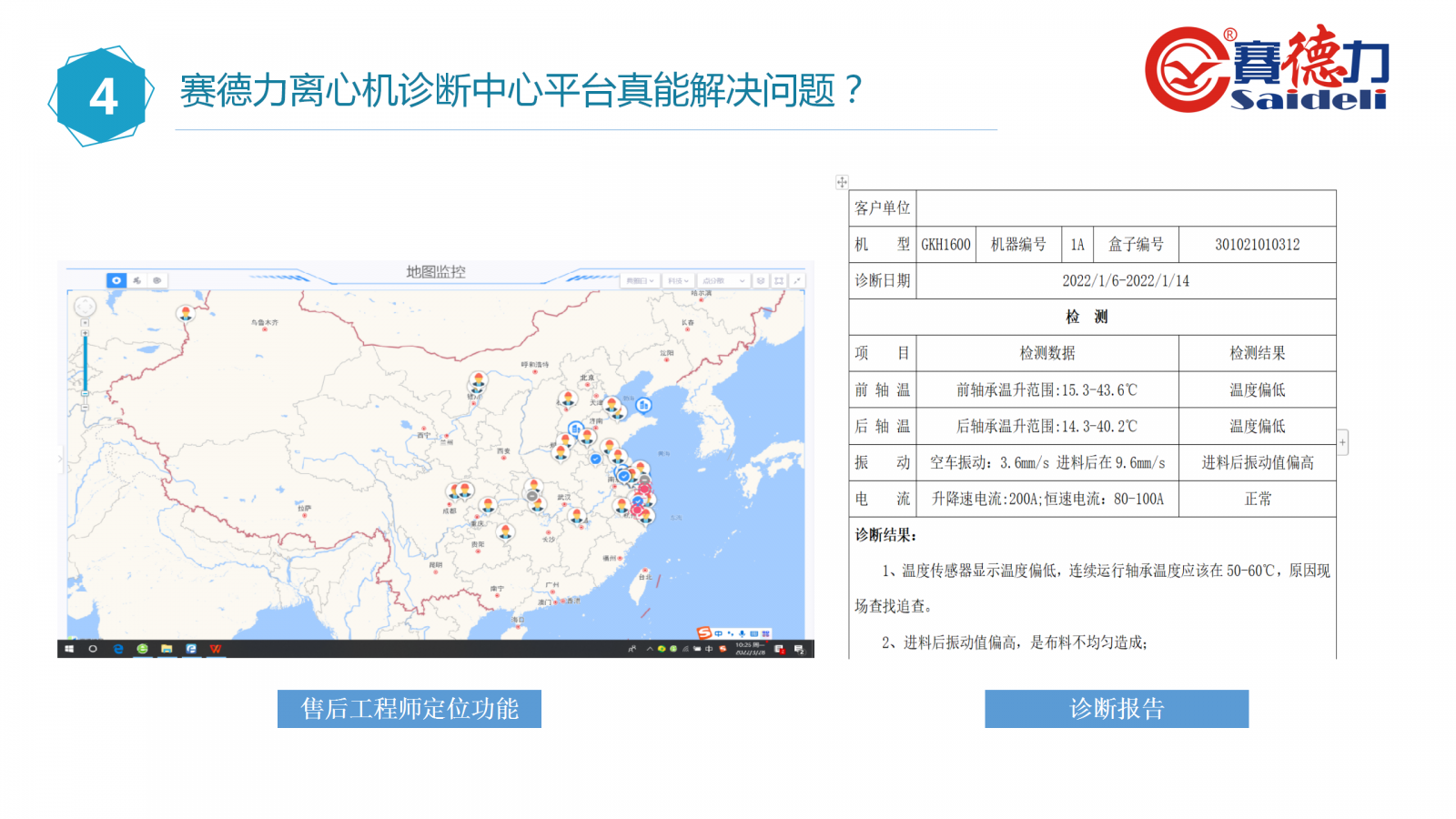The width and height of the screenshot is (1456, 819).
Task: Click the 前轴承温升范围 data cell
Action: (x=1047, y=389)
